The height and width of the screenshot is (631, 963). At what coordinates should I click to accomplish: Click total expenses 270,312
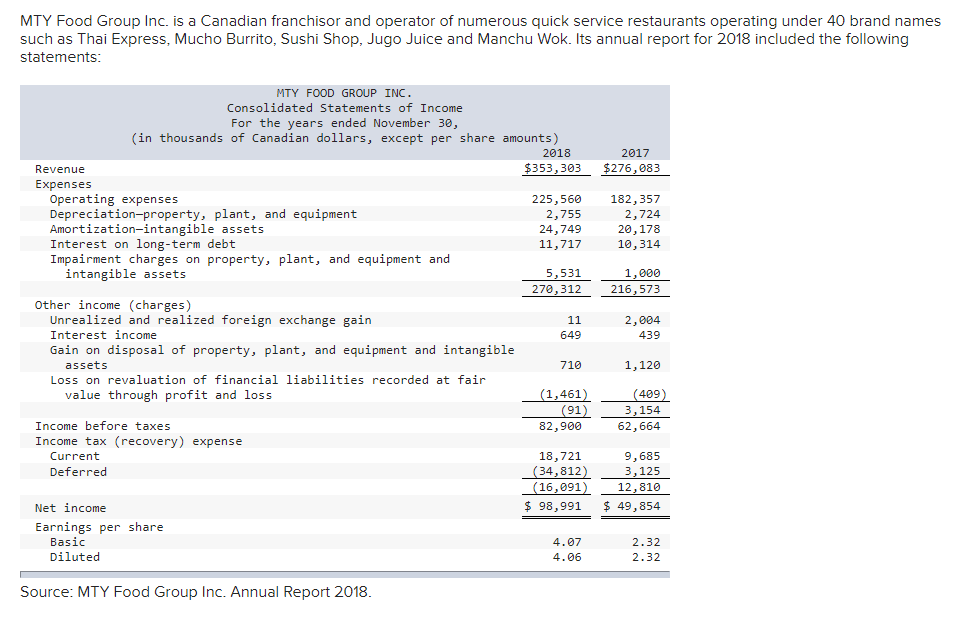pyautogui.click(x=556, y=289)
